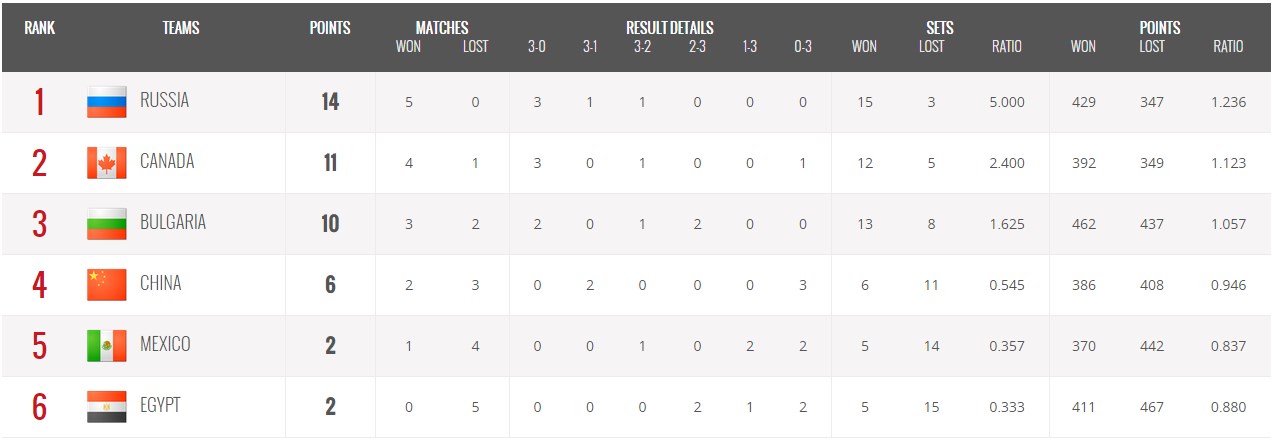Click the Bulgaria flag icon
This screenshot has height=441, width=1284.
coord(107,224)
